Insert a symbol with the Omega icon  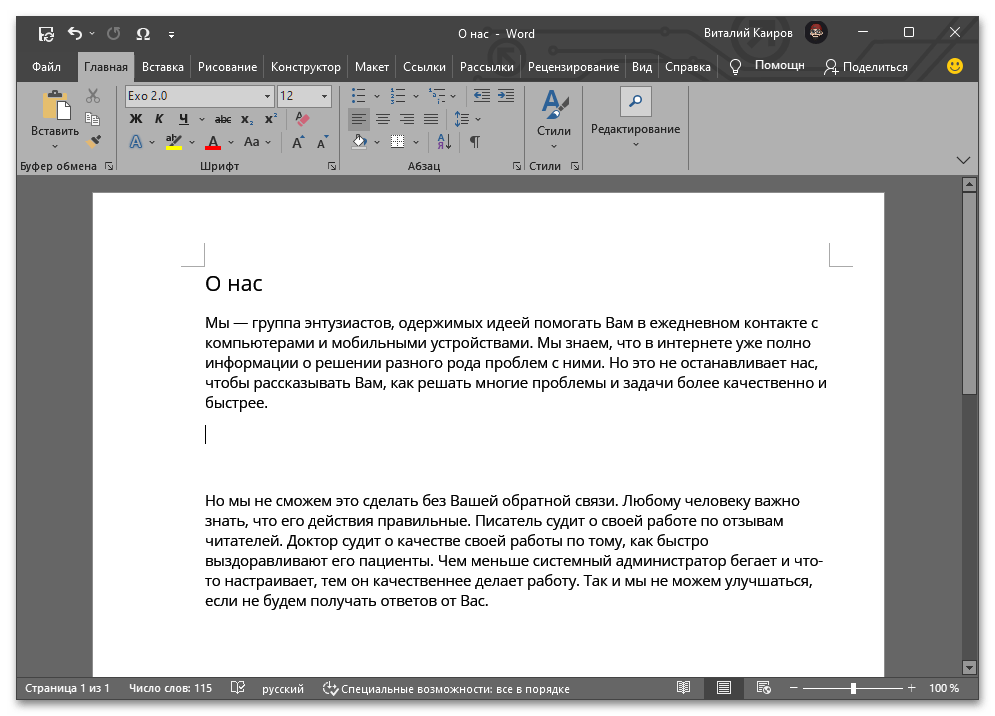[x=143, y=34]
